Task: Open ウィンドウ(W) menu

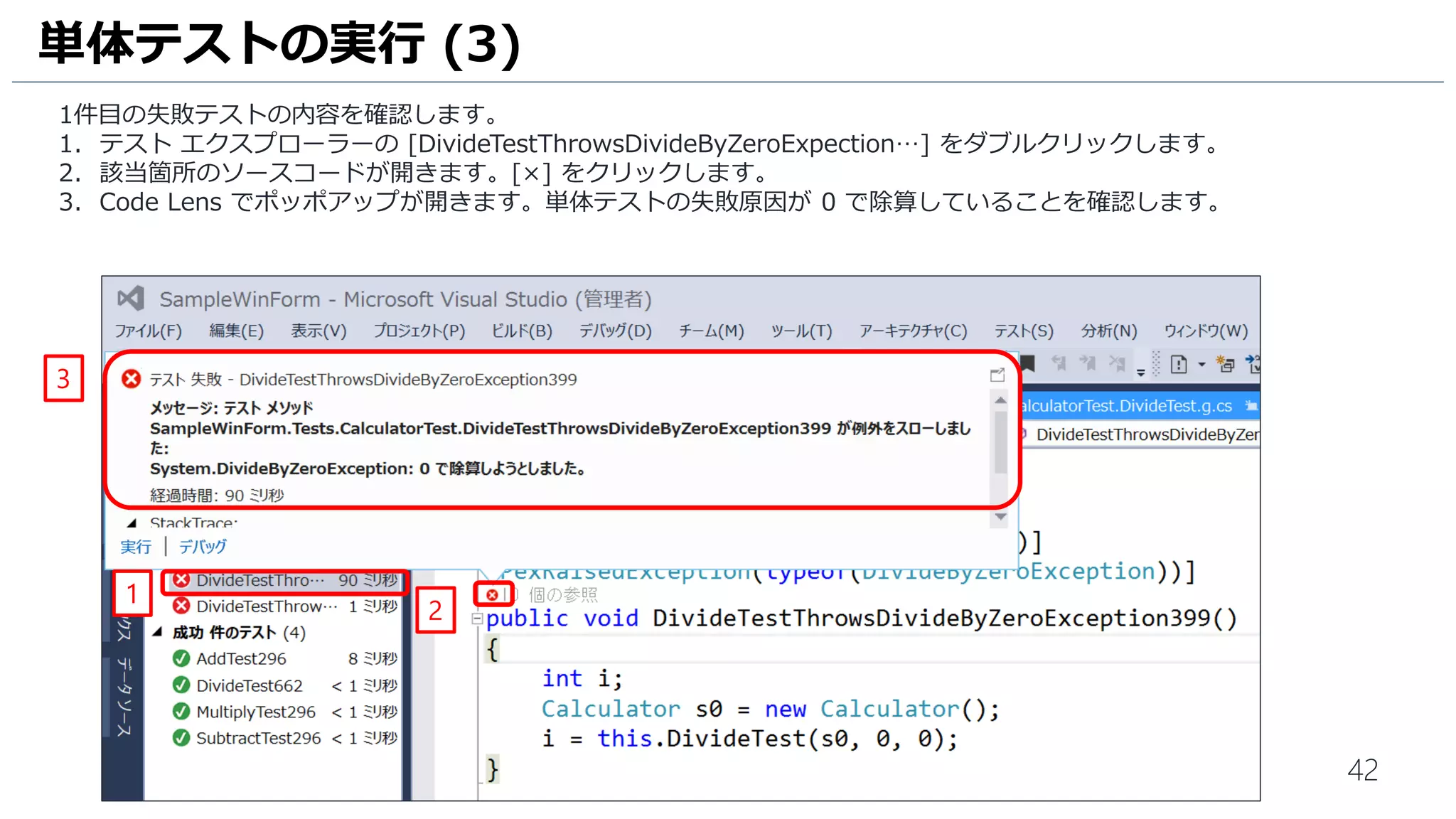Action: (x=1206, y=331)
